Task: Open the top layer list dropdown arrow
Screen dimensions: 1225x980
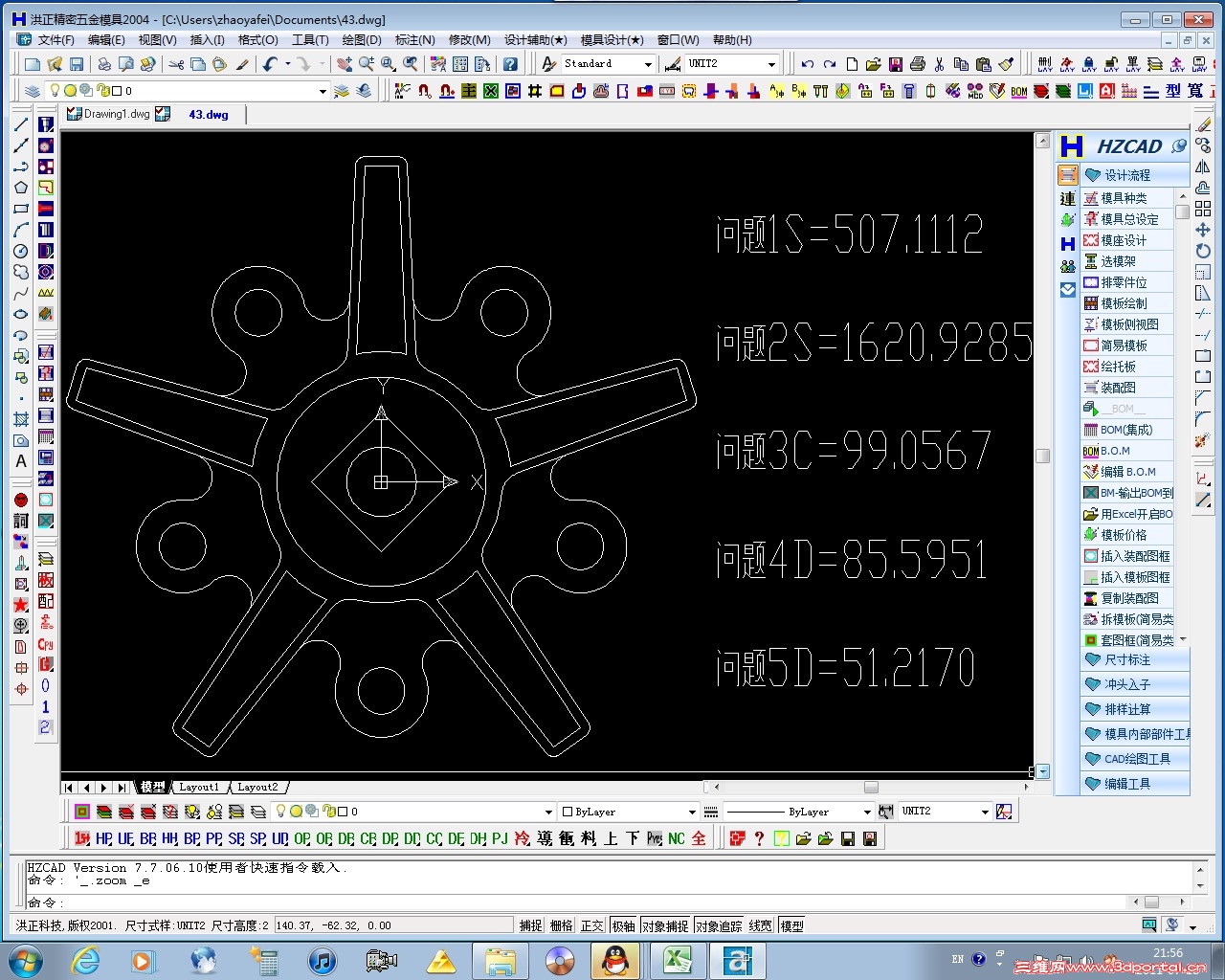Action: 323,91
